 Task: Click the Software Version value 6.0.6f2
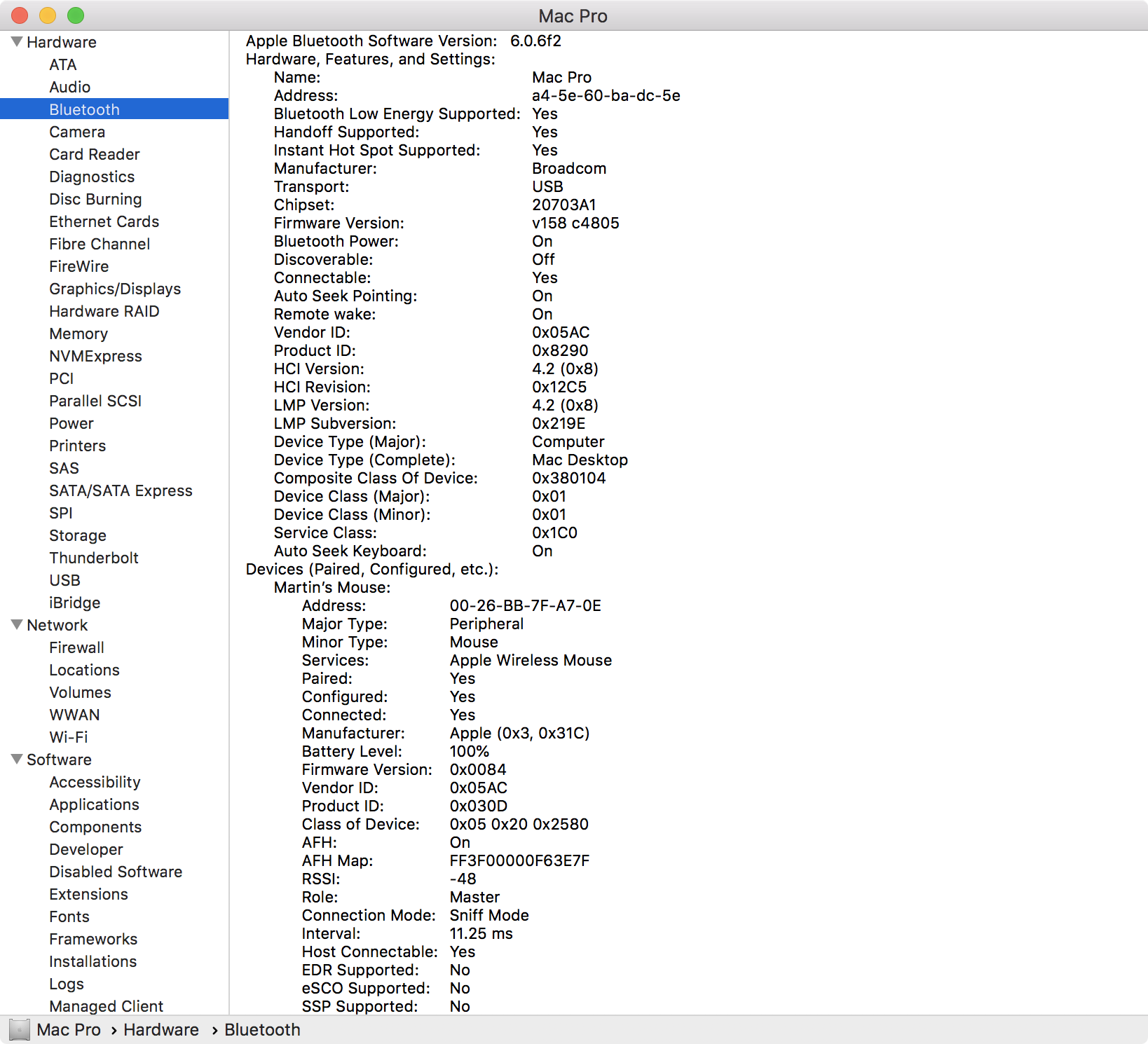point(536,41)
